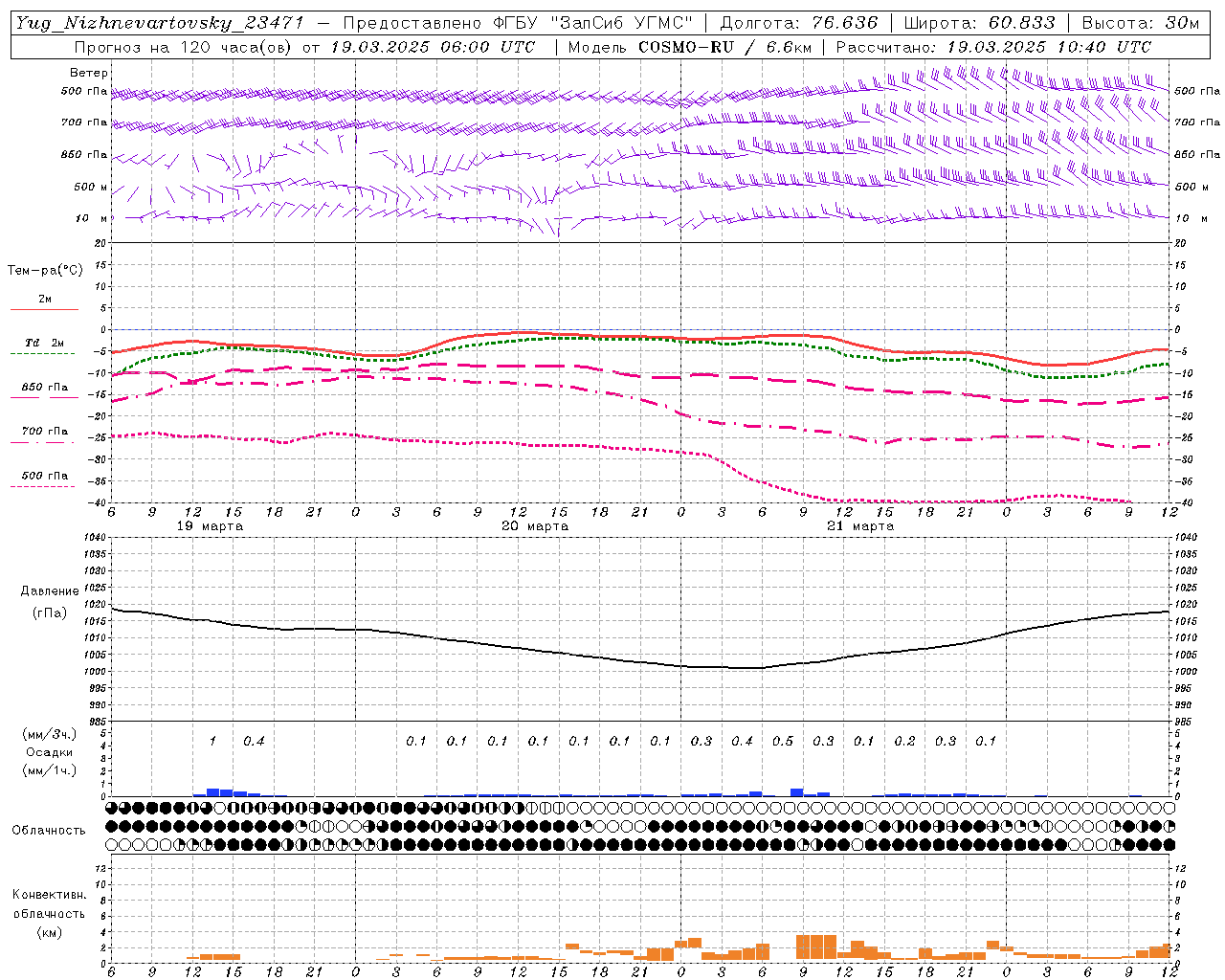Viewport: 1225px width, 980px height.
Task: Click the '500 гПа' entry in the temperature legend
Action: pos(45,476)
